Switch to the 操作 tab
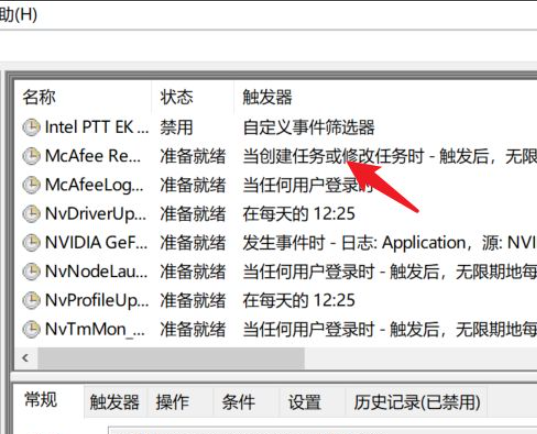 click(172, 402)
